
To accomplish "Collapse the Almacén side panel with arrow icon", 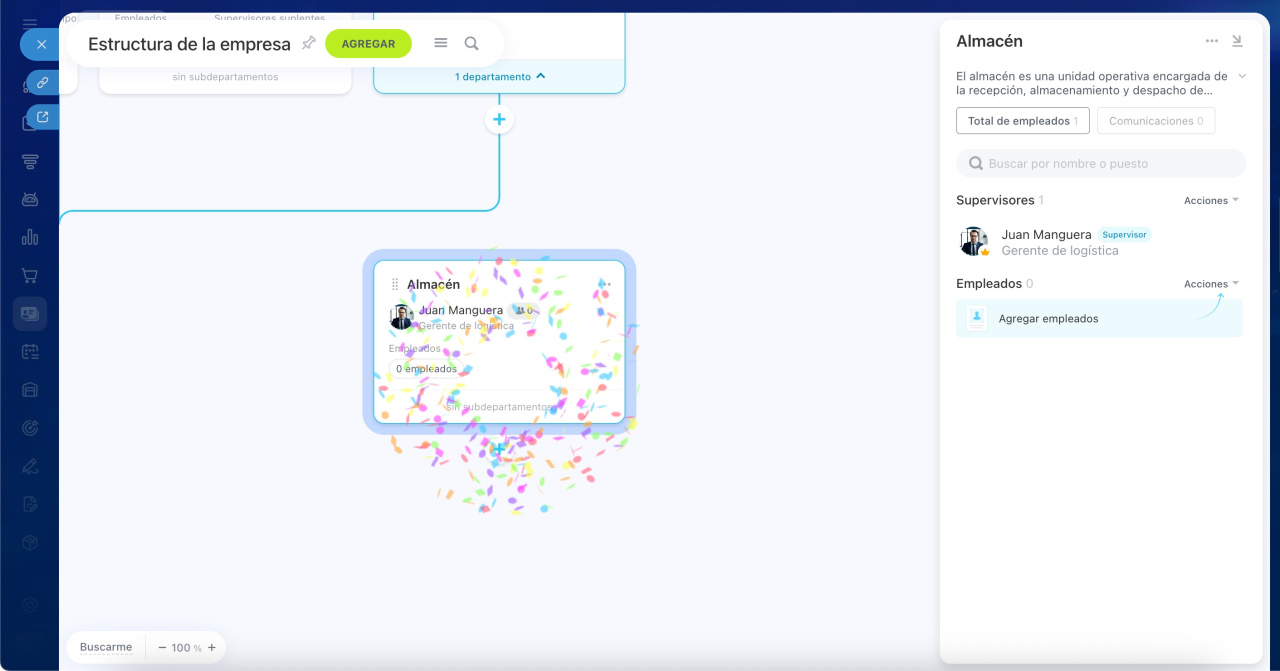I will click(1237, 41).
